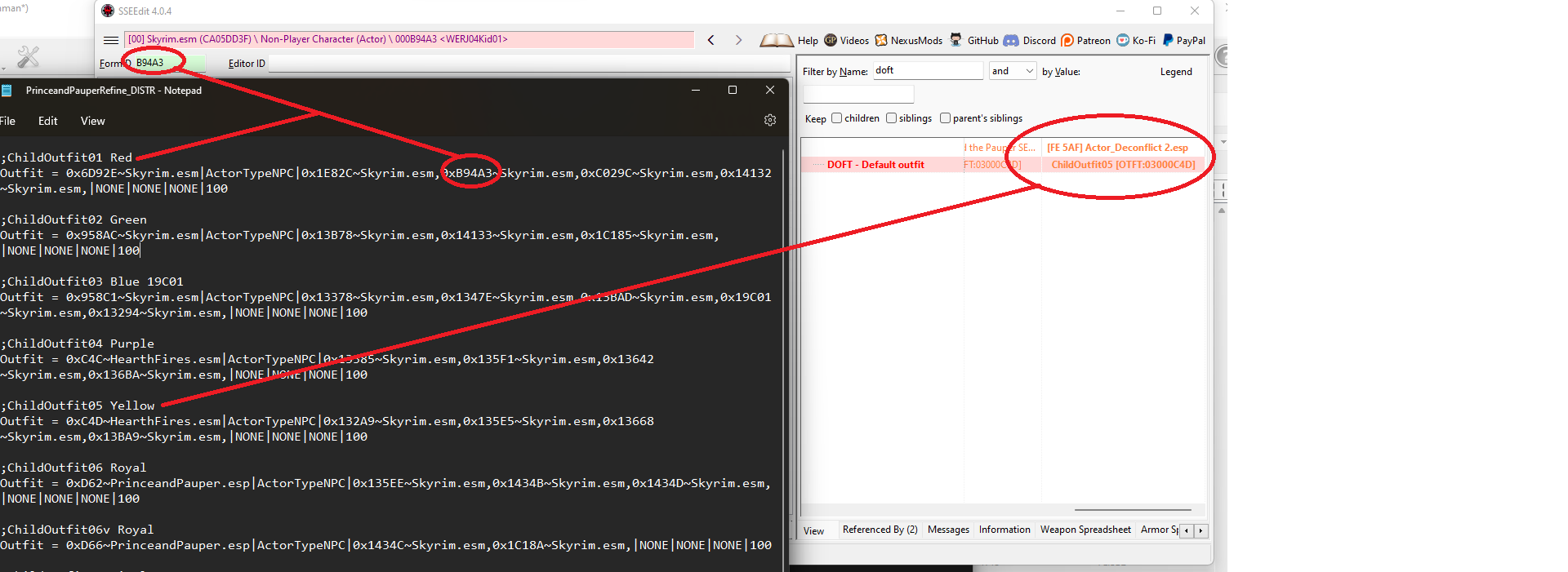Screen dimensions: 1568x572
Task: Open Help via the book icon
Action: pyautogui.click(x=776, y=40)
